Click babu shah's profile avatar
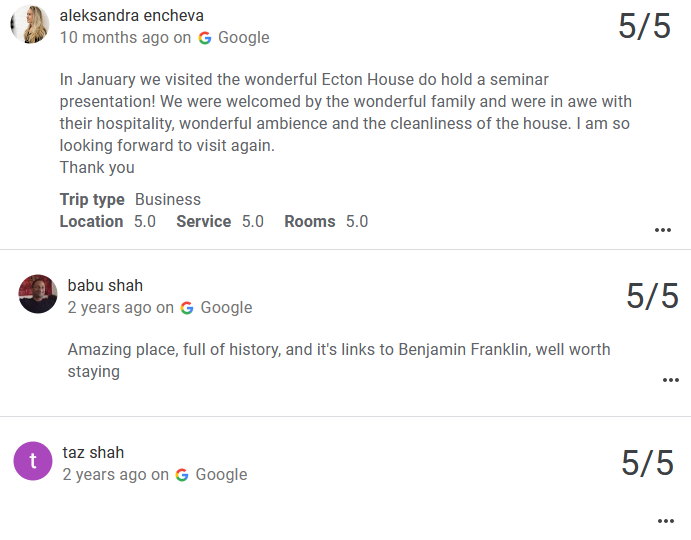This screenshot has width=691, height=540. click(x=38, y=294)
